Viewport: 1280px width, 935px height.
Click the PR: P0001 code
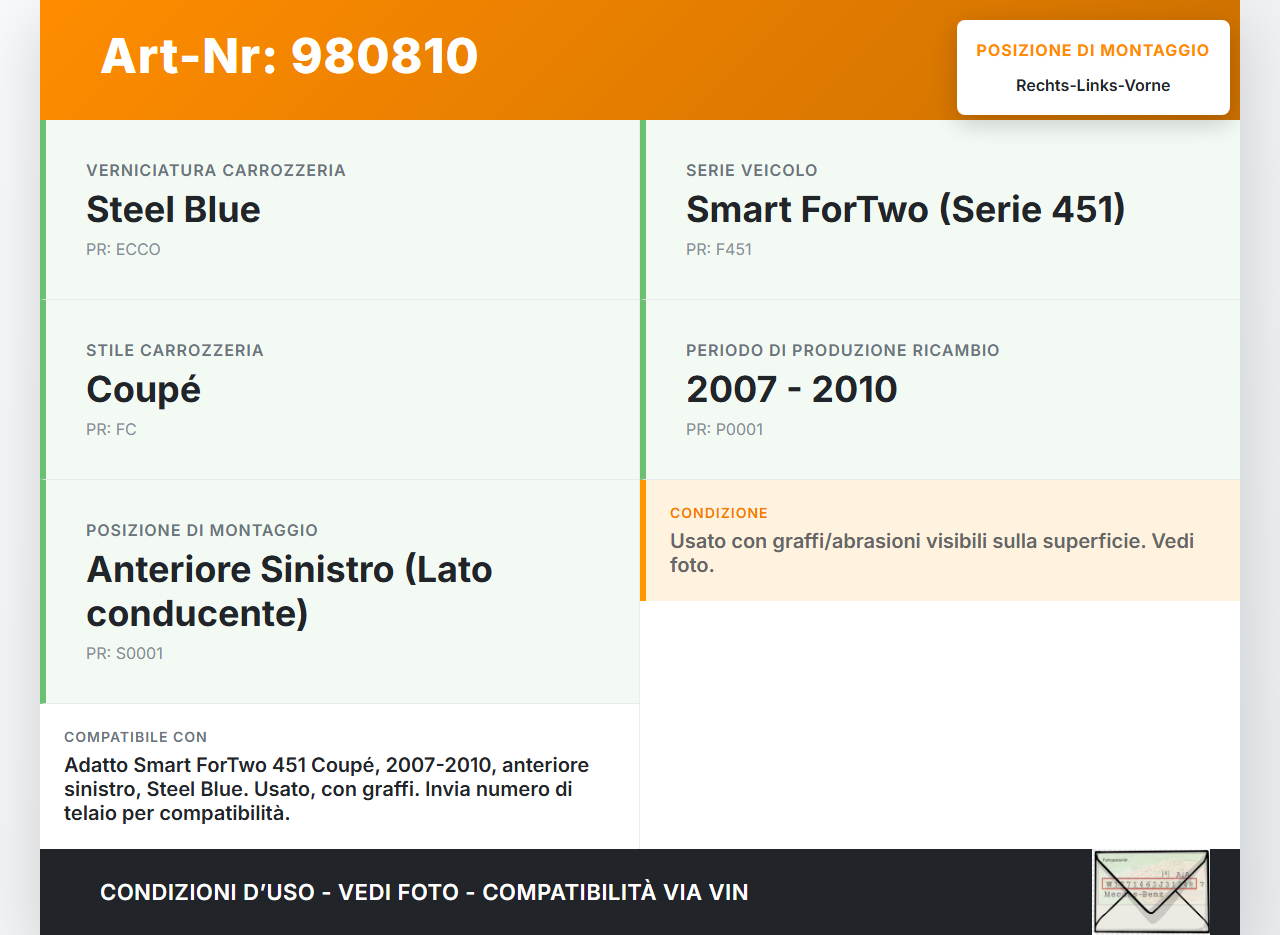click(724, 430)
